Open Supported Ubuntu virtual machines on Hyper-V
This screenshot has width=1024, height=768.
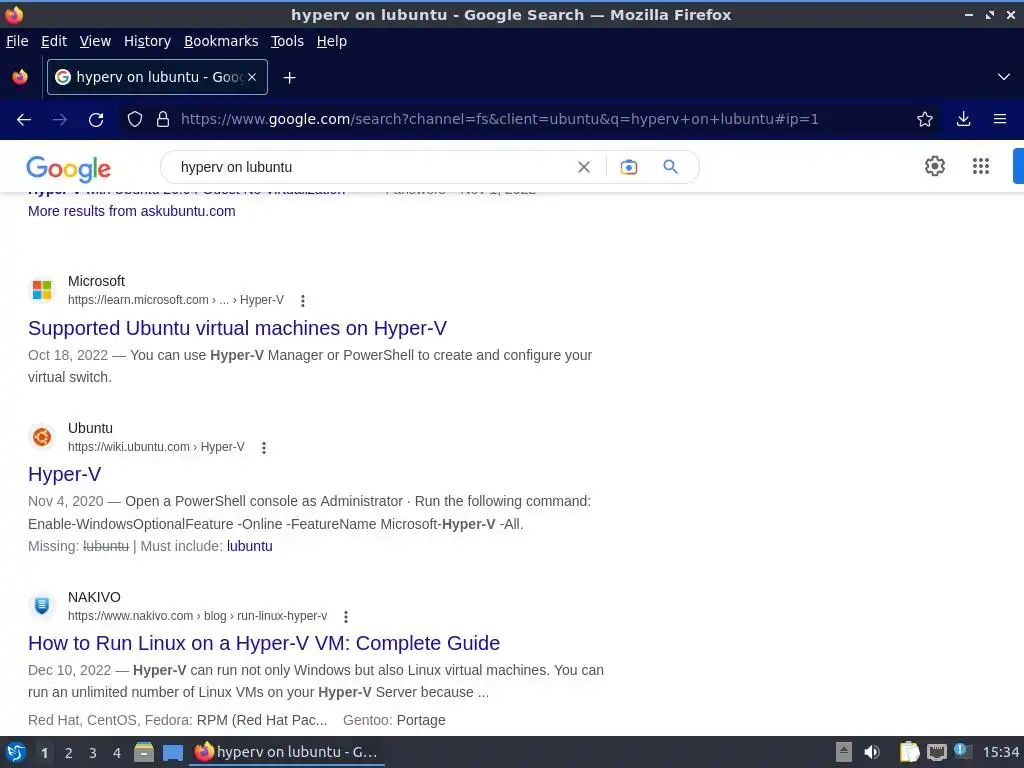(237, 328)
